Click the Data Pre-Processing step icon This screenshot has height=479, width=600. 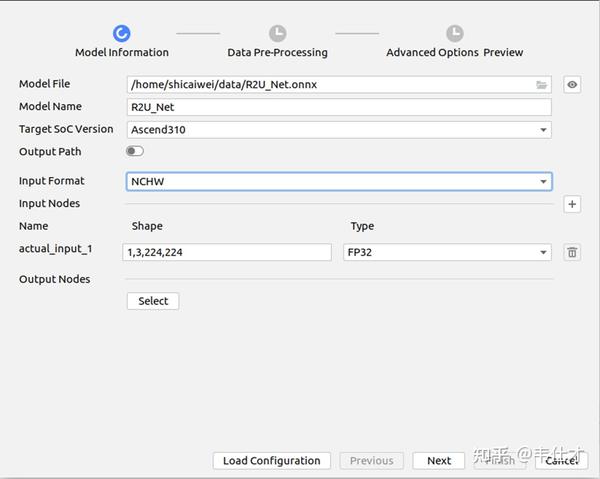[277, 34]
